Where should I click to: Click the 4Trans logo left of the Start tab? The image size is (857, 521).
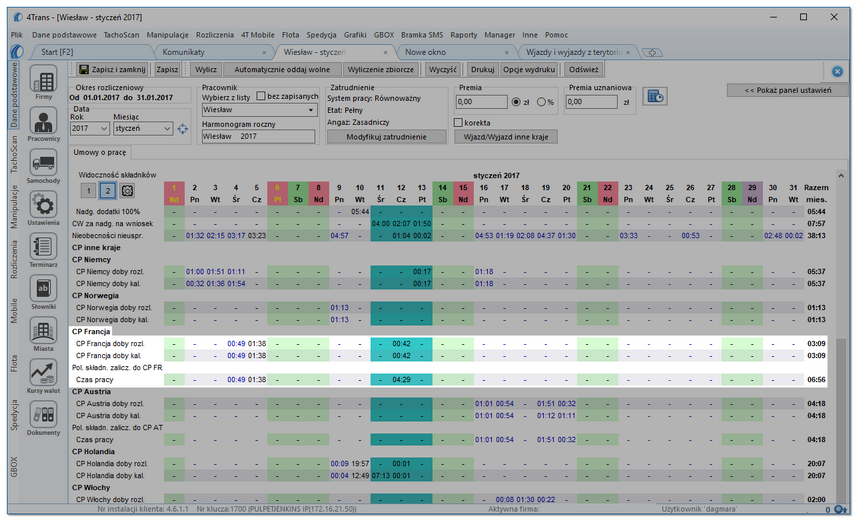[17, 52]
